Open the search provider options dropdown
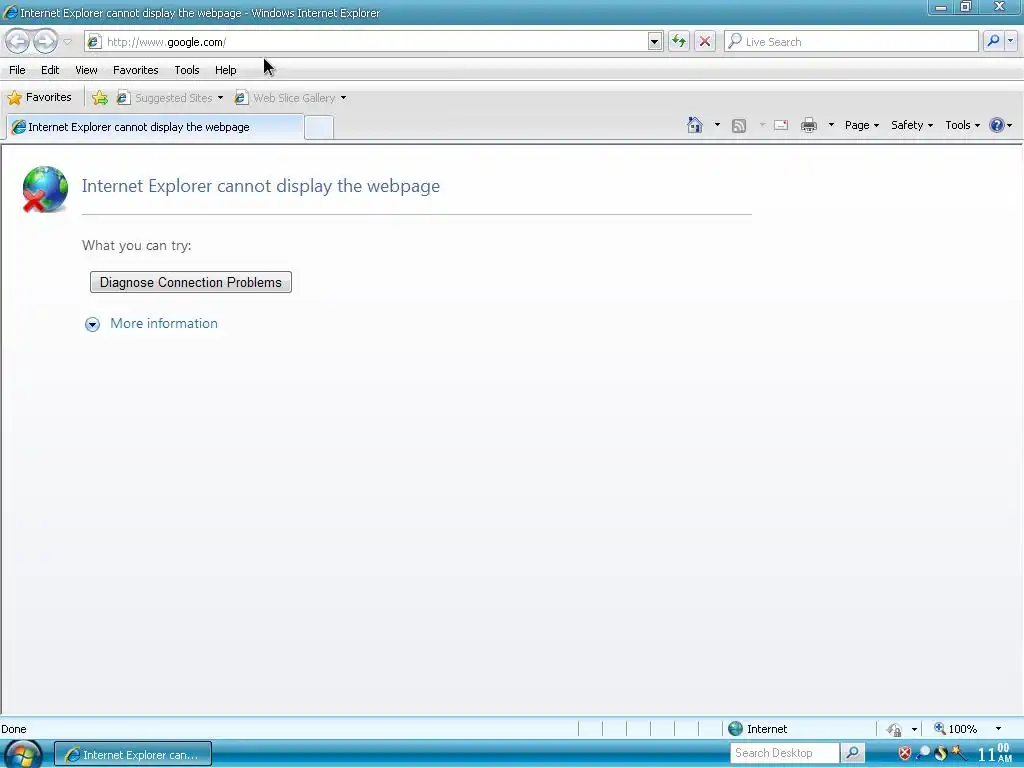This screenshot has height=768, width=1024. point(1010,41)
